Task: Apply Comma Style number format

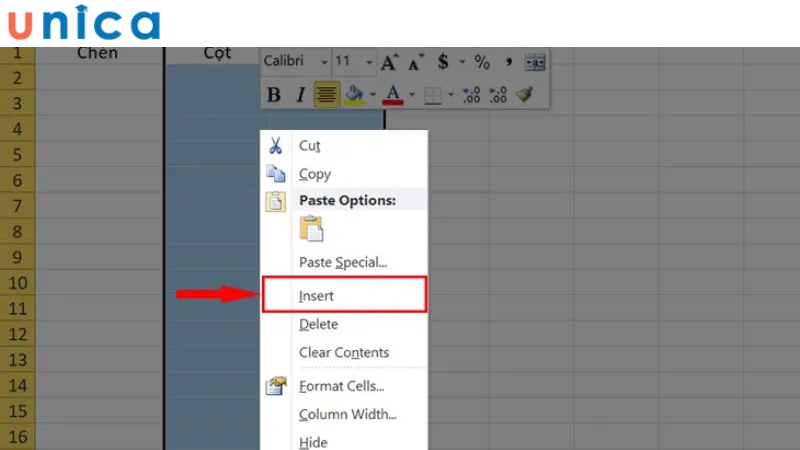Action: click(508, 62)
